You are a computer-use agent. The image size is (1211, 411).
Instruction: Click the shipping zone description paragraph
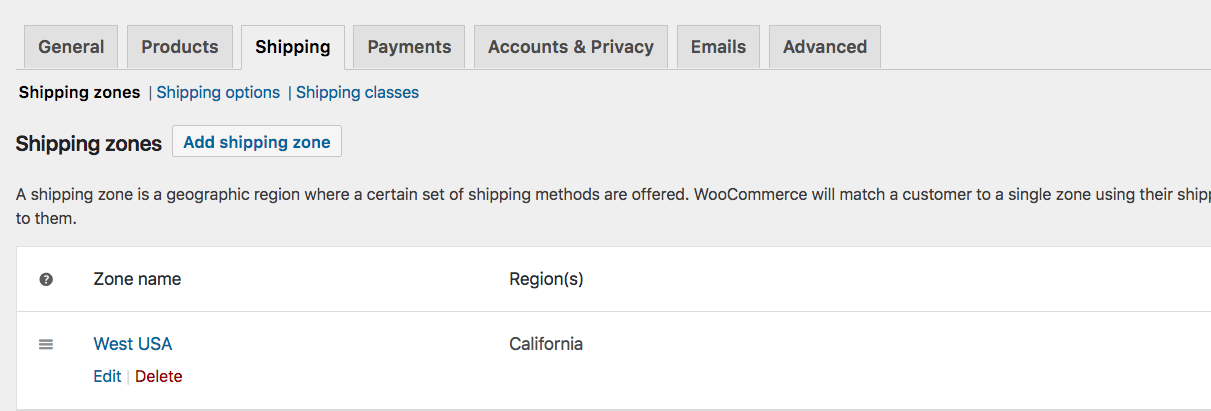[x=613, y=206]
